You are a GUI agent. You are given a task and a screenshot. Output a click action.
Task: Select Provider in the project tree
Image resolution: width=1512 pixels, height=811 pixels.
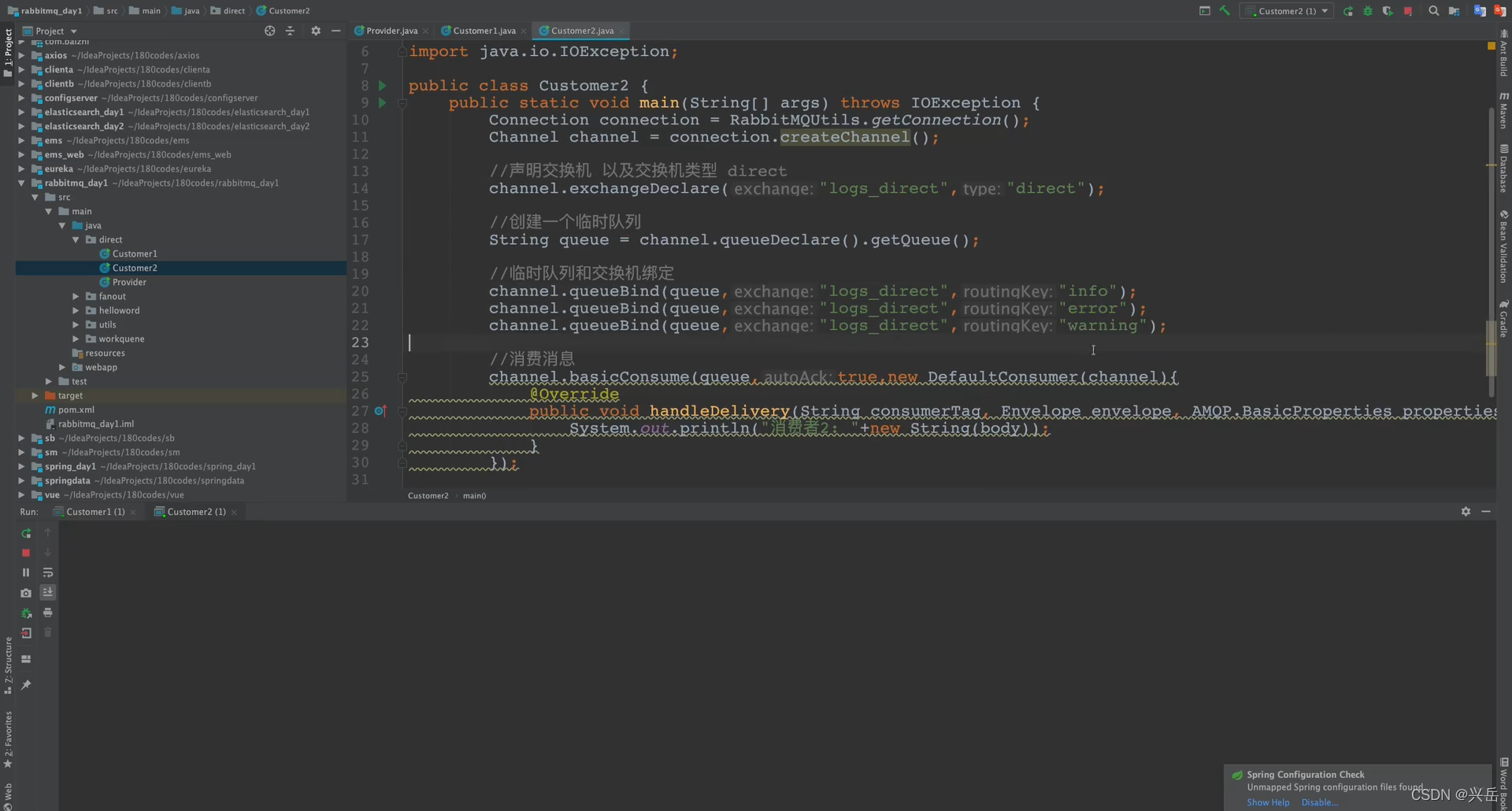[128, 282]
